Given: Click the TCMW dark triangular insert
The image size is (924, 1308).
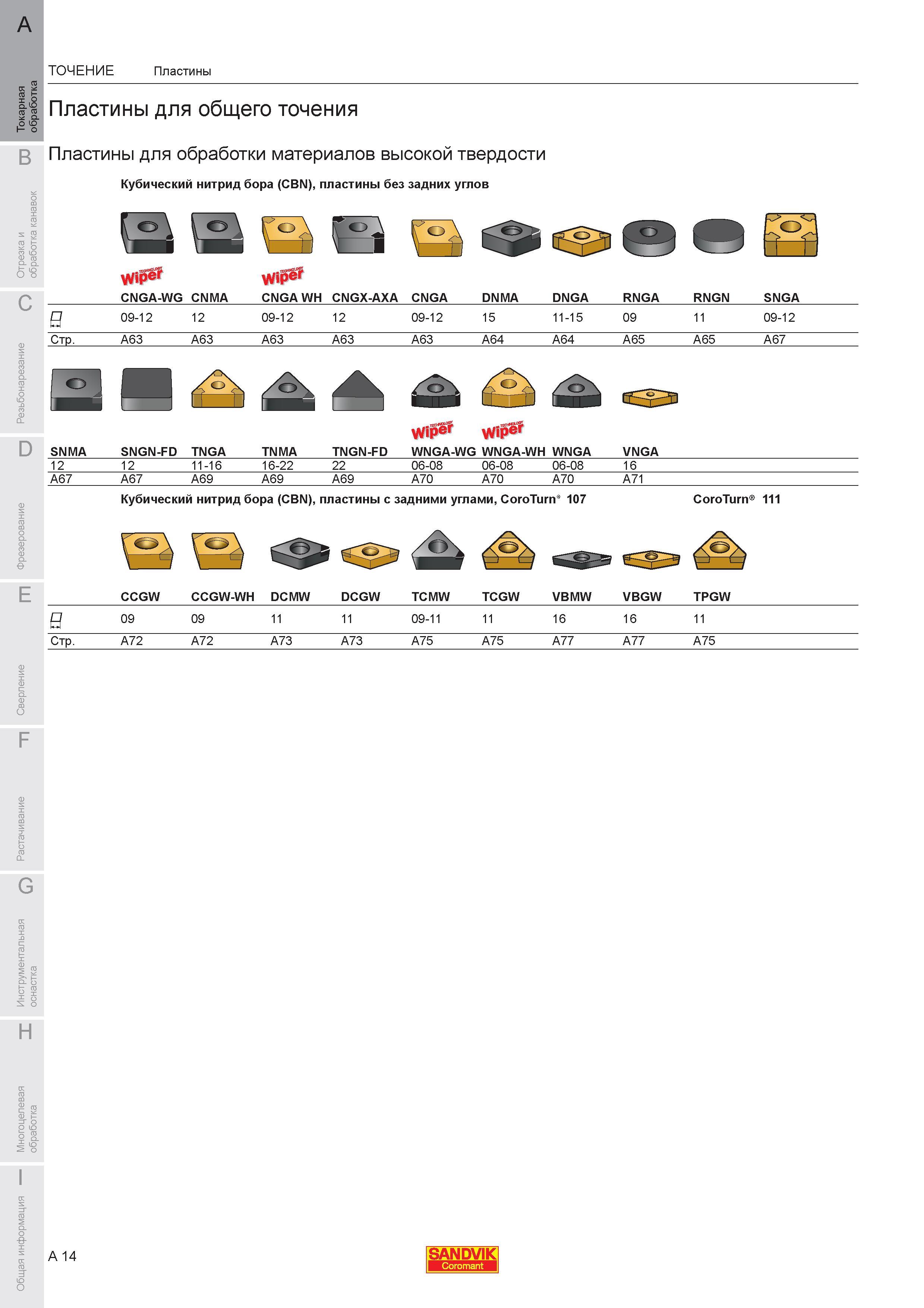Looking at the screenshot, I should point(438,550).
